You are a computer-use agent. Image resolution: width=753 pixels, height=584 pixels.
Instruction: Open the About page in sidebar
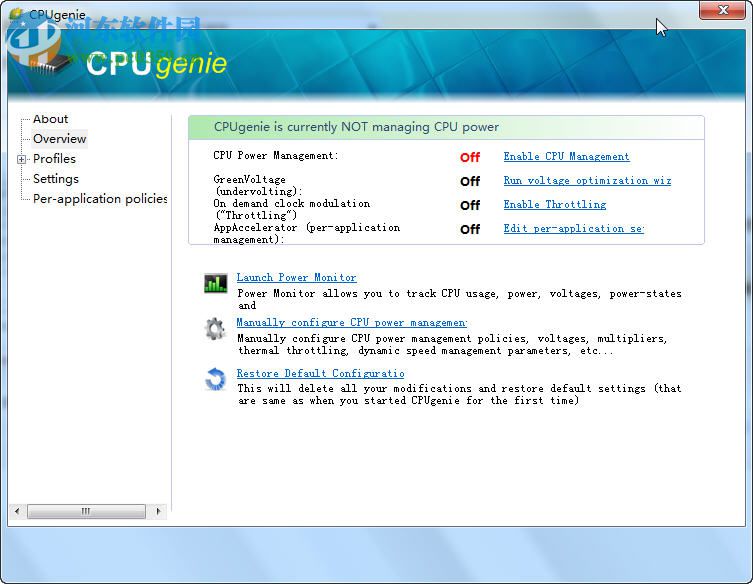point(50,119)
